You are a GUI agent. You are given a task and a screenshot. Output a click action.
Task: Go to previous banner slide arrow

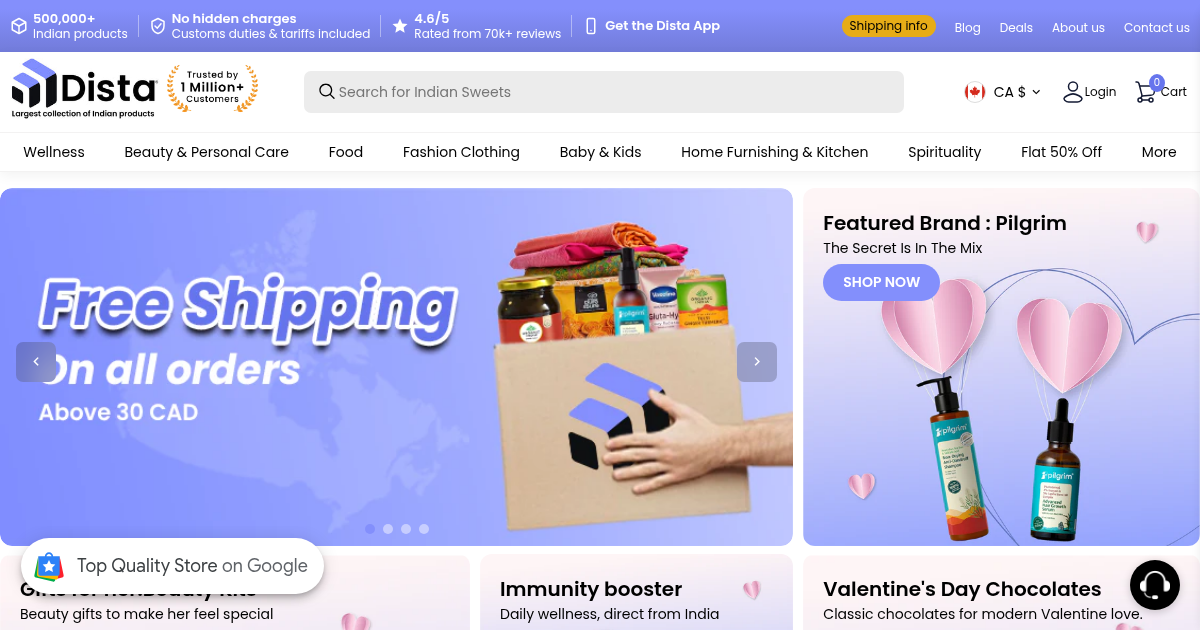36,362
